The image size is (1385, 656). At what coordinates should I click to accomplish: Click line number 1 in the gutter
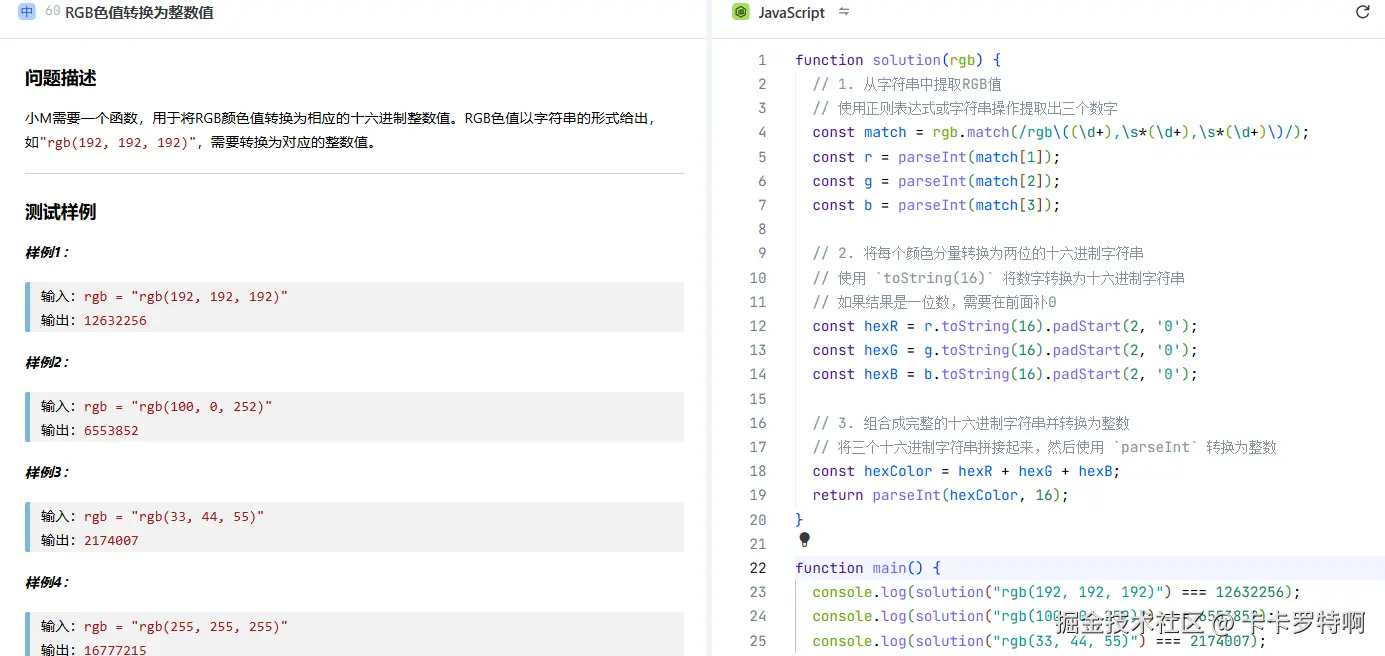pos(761,60)
